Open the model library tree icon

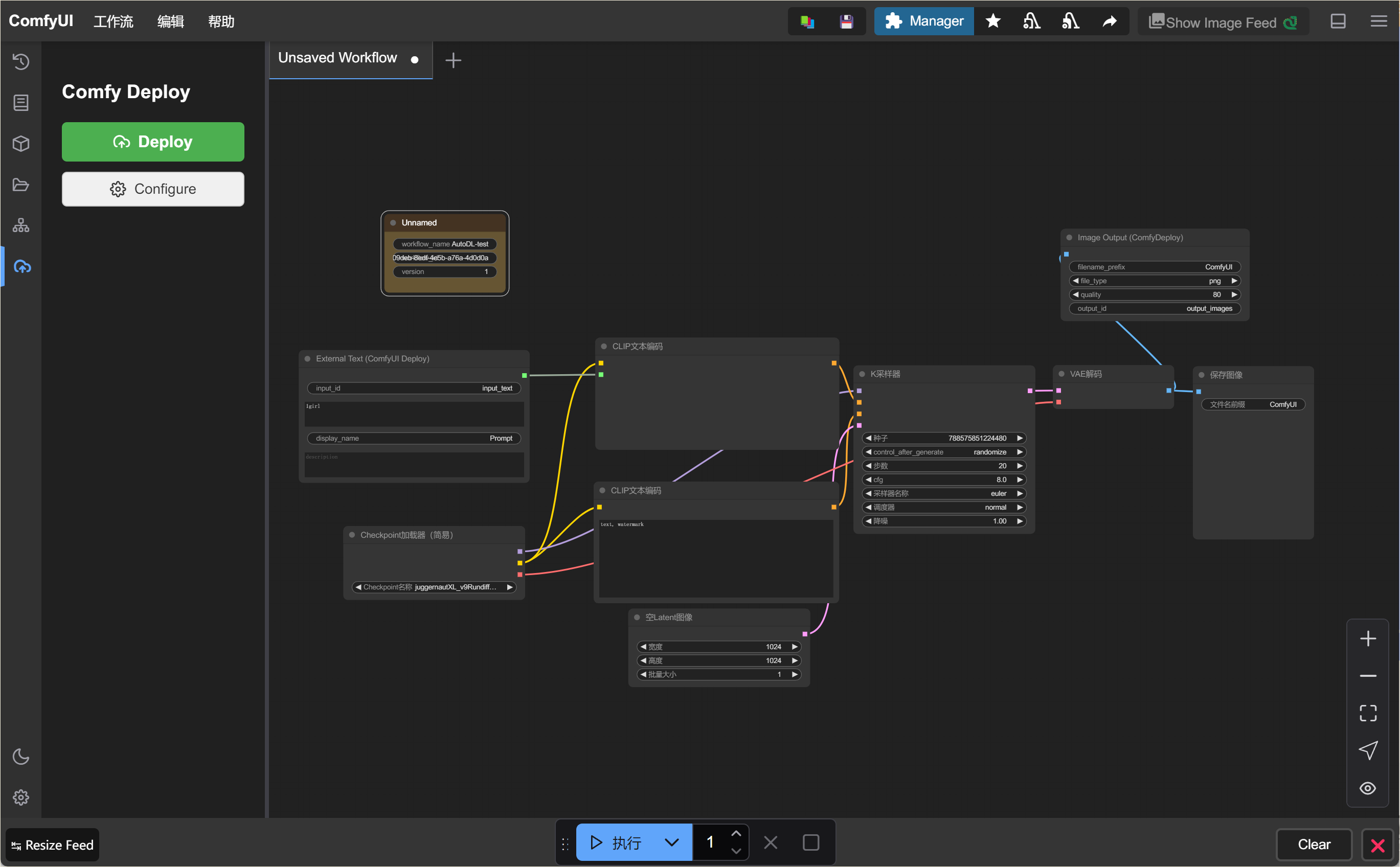[21, 225]
